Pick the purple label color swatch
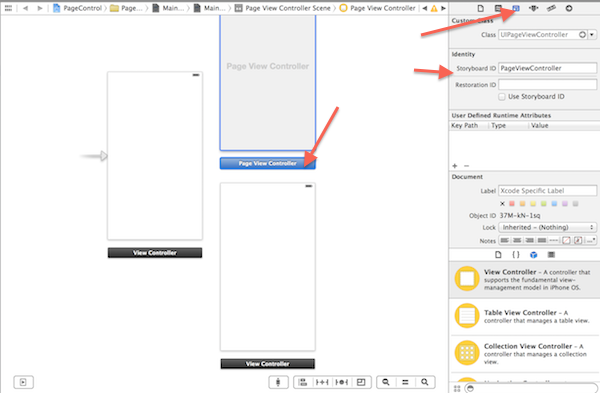This screenshot has height=393, width=600. (565, 204)
